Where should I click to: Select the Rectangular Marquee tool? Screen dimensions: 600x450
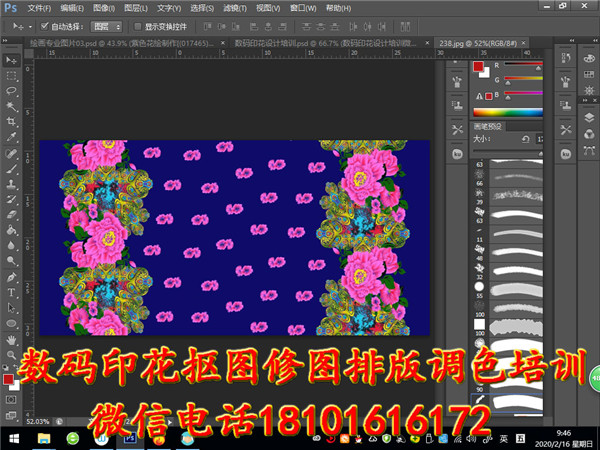[12, 75]
